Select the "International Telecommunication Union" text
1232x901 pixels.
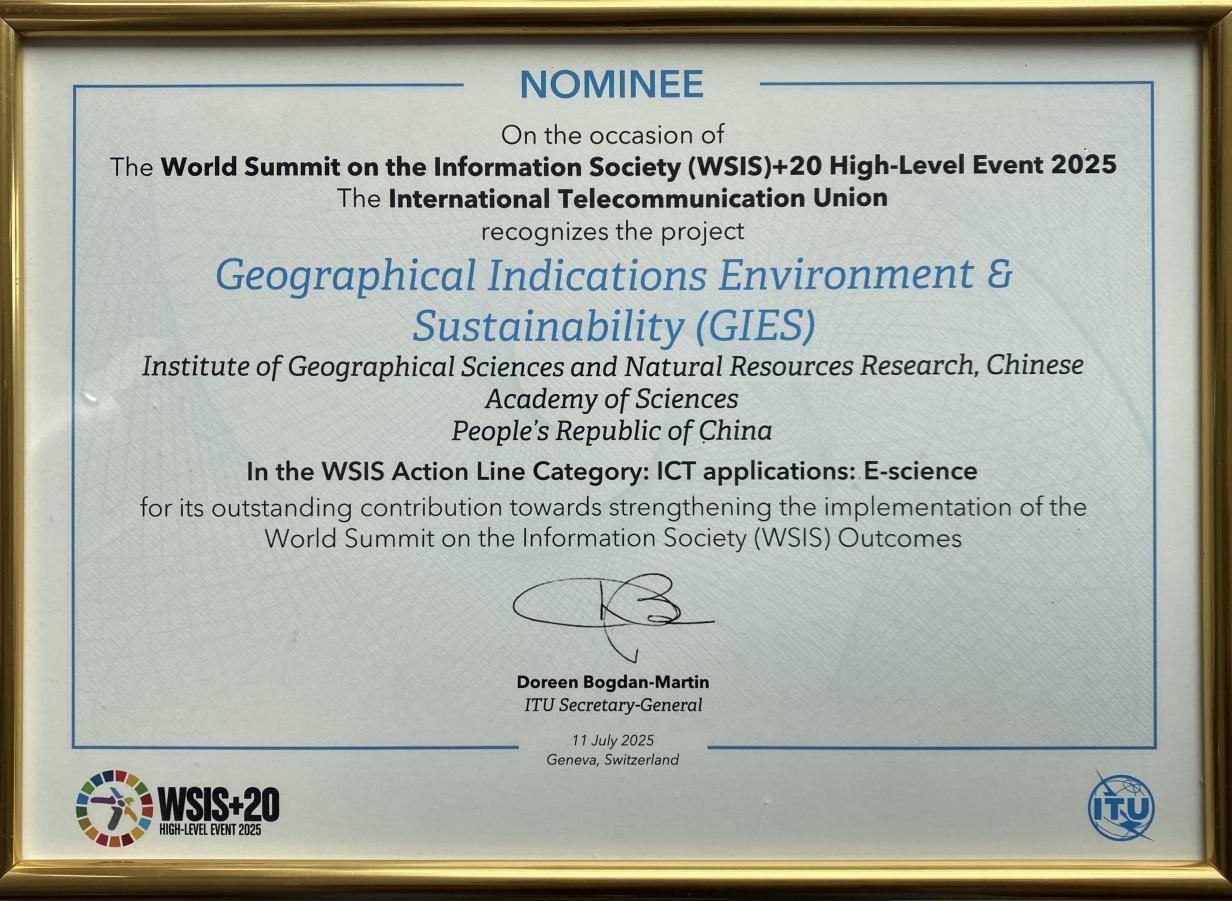point(638,198)
